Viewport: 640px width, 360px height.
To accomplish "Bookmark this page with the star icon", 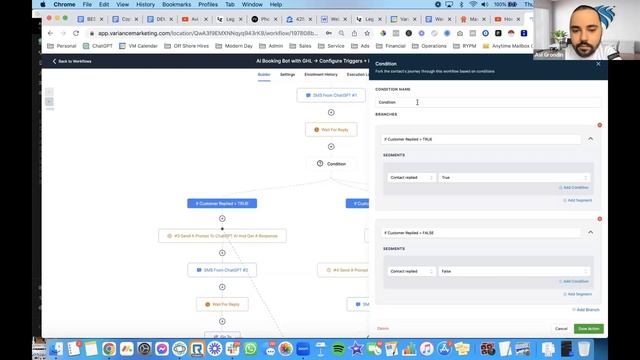I will (x=367, y=33).
